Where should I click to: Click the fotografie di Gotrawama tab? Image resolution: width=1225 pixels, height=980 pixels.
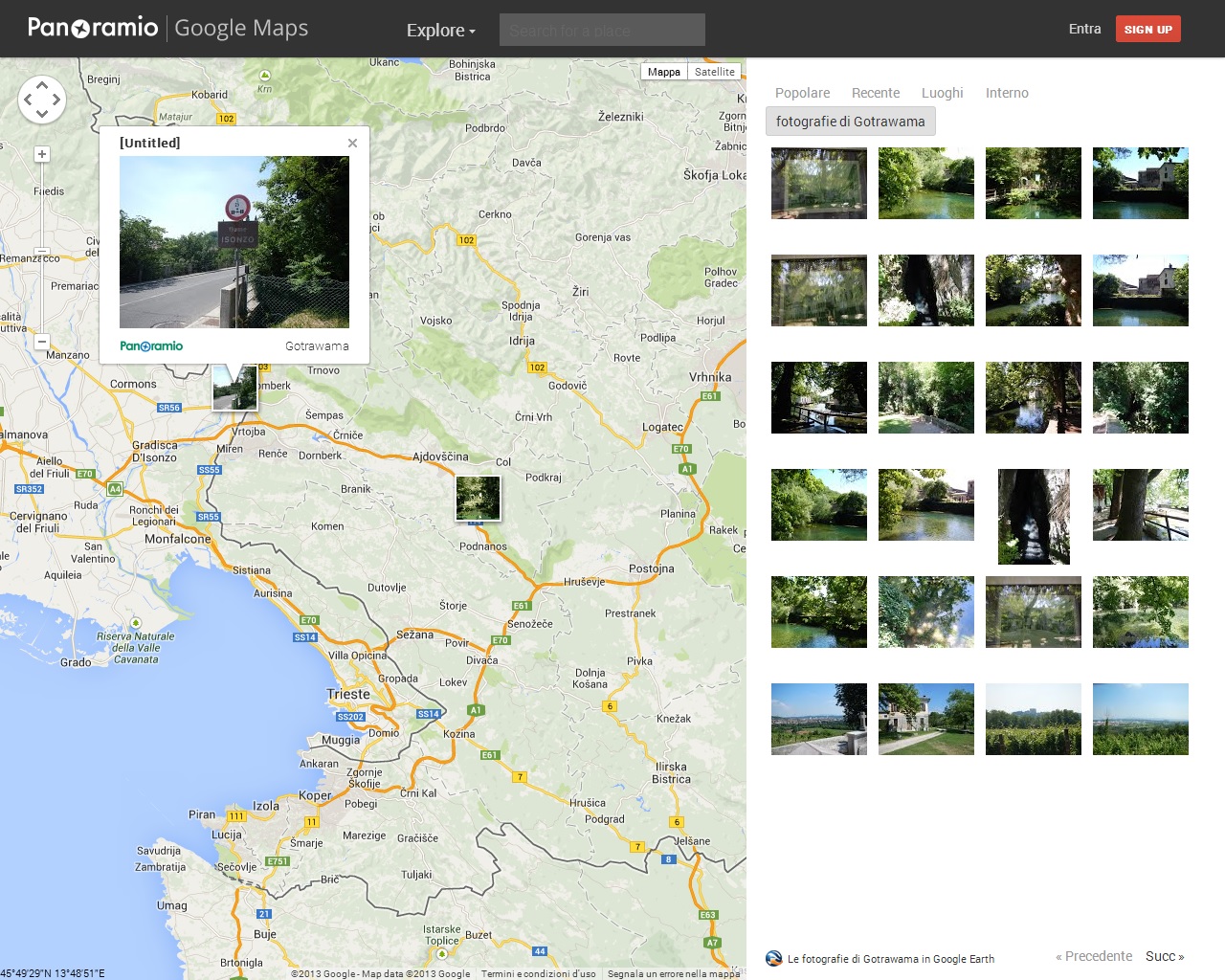click(x=850, y=122)
